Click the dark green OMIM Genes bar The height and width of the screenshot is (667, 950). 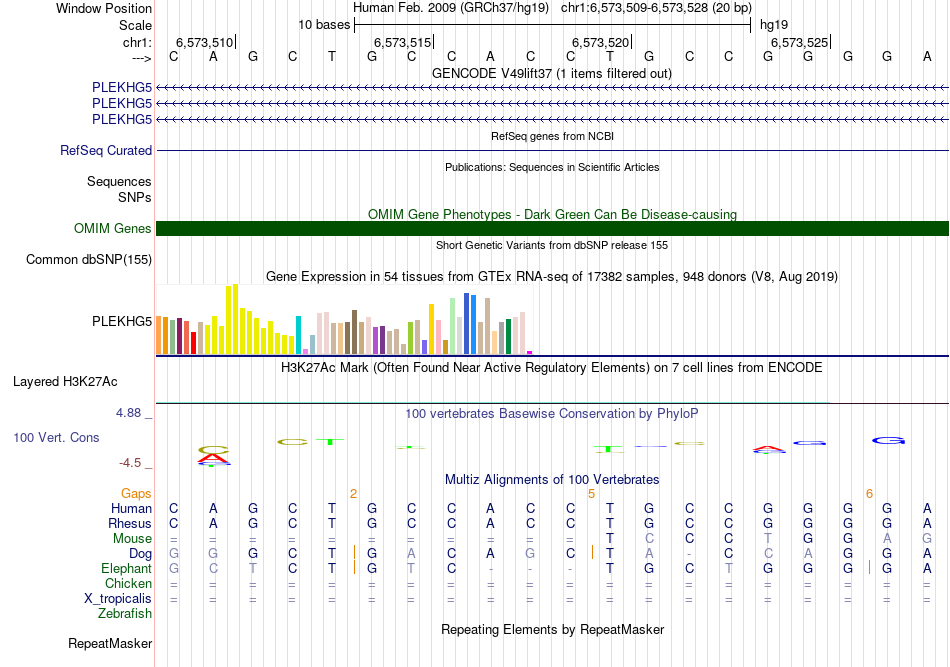552,228
